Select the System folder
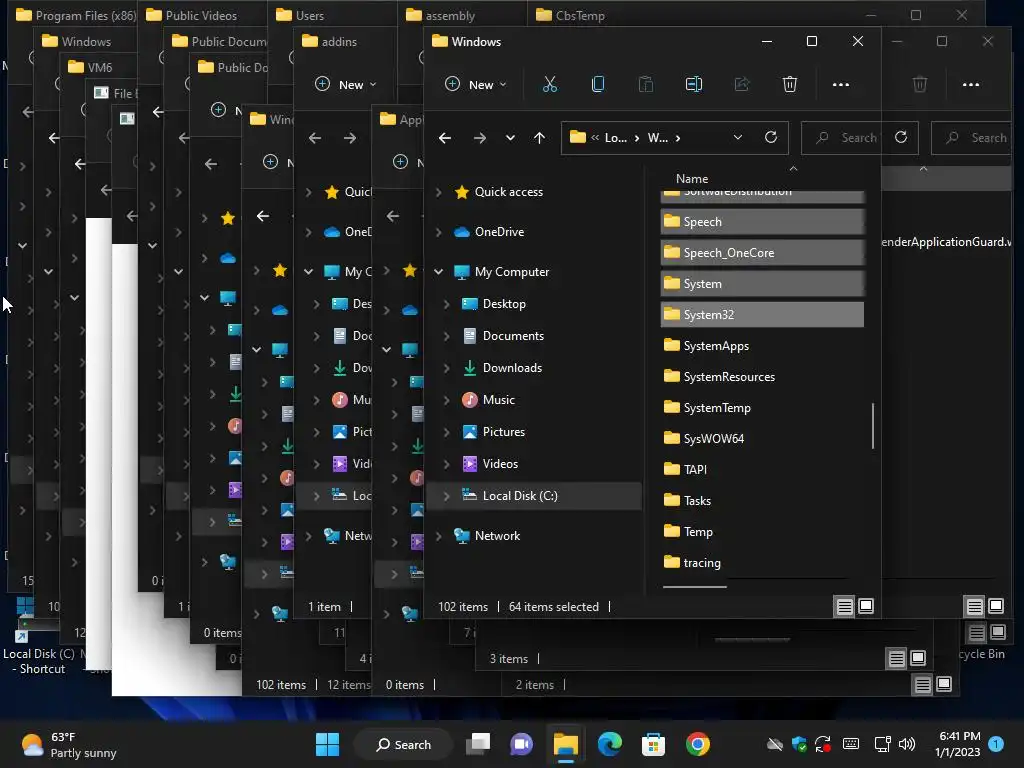The width and height of the screenshot is (1024, 768). [762, 283]
